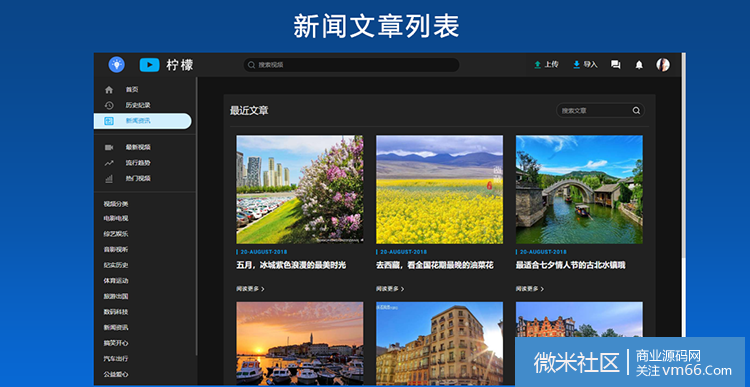Open 流行趋势 in the sidebar

138,163
